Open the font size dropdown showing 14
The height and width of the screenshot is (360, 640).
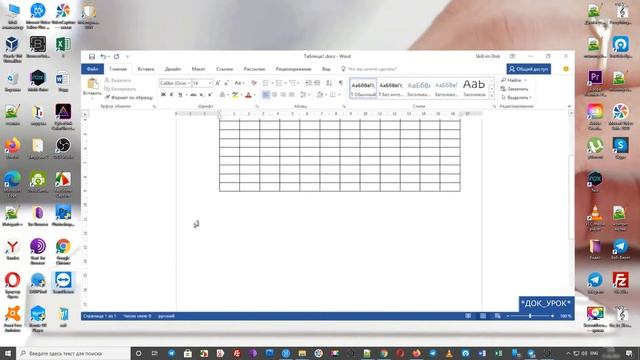[x=210, y=83]
